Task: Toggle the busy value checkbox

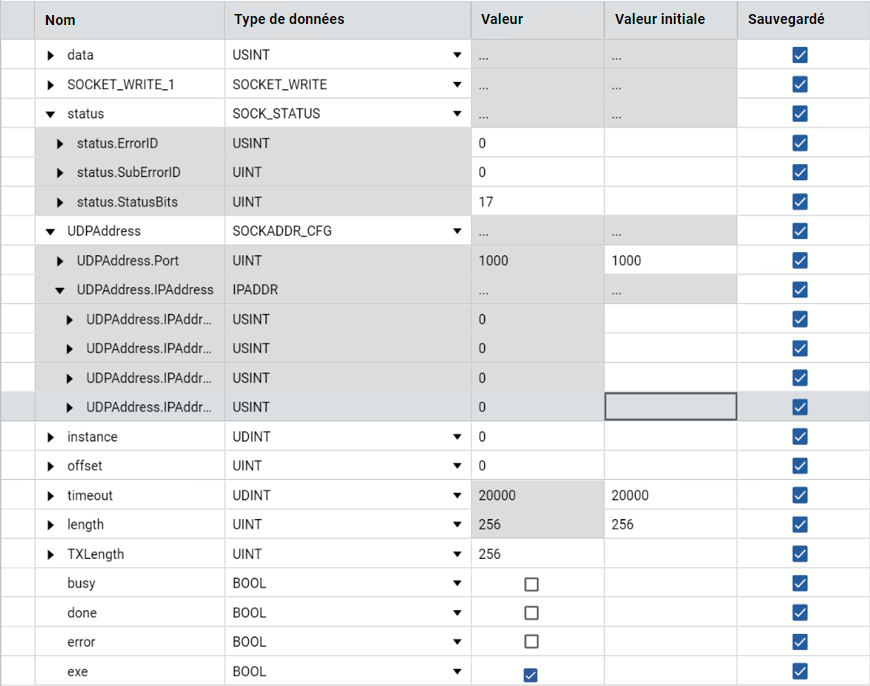Action: tap(532, 584)
